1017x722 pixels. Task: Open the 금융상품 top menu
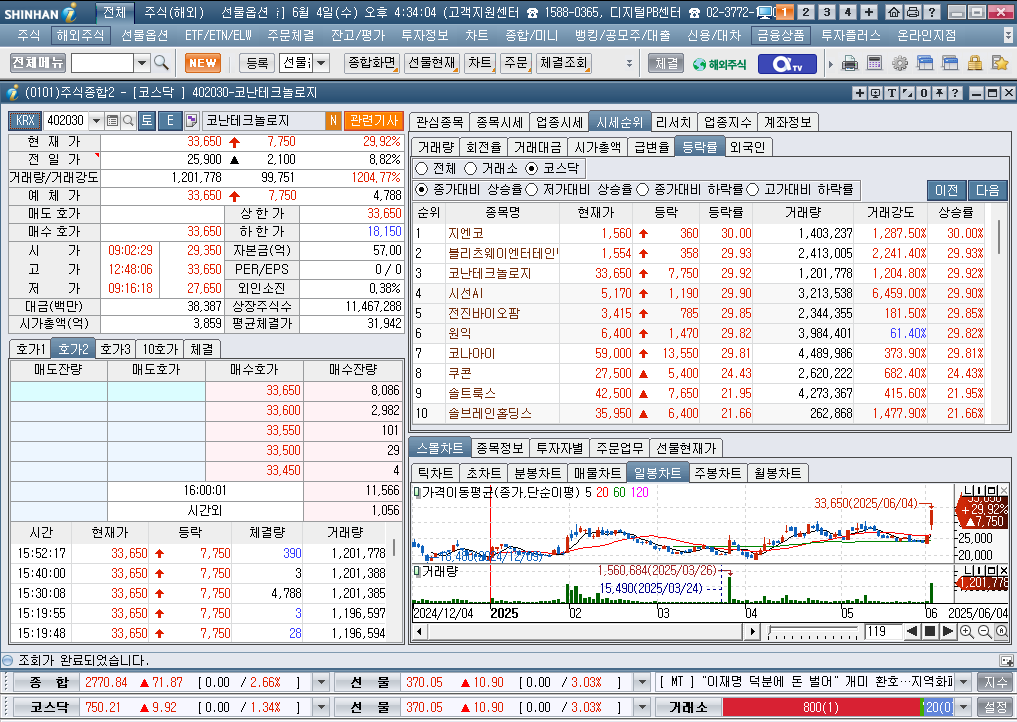782,36
